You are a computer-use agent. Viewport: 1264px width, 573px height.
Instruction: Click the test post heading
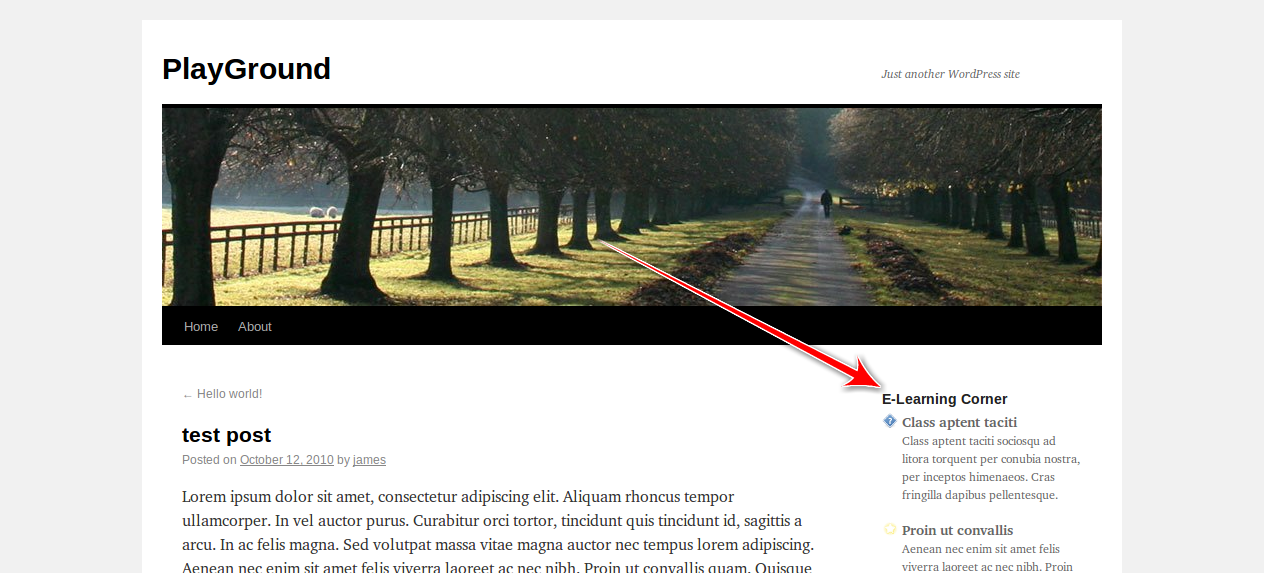pyautogui.click(x=226, y=435)
